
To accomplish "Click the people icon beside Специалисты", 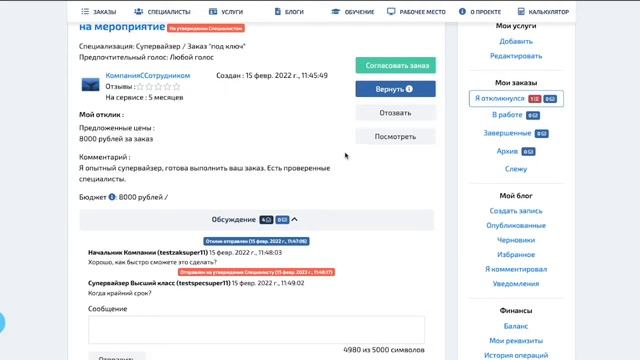I will pyautogui.click(x=138, y=11).
